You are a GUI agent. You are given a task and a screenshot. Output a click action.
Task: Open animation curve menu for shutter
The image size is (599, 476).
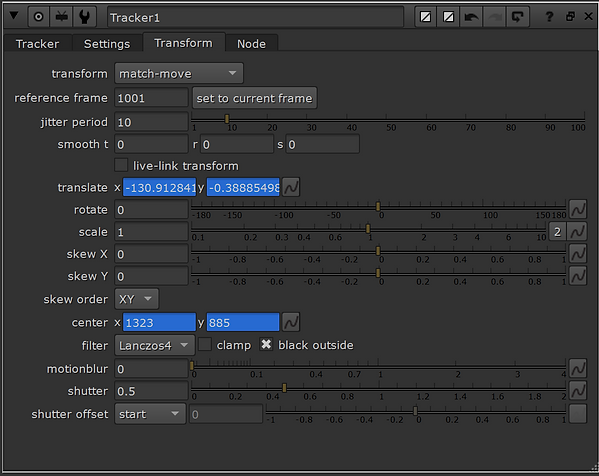pyautogui.click(x=578, y=390)
